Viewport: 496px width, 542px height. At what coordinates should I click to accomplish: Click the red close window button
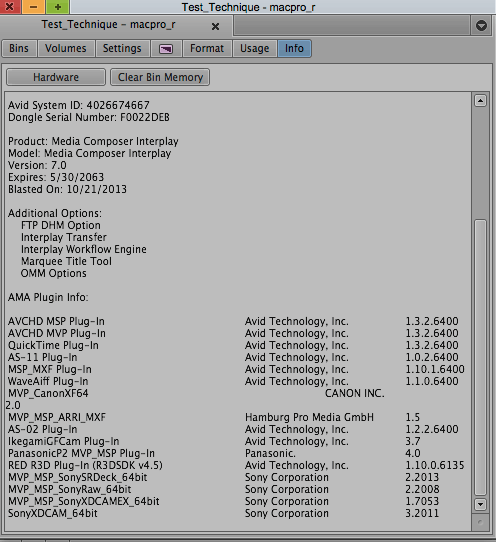point(10,7)
